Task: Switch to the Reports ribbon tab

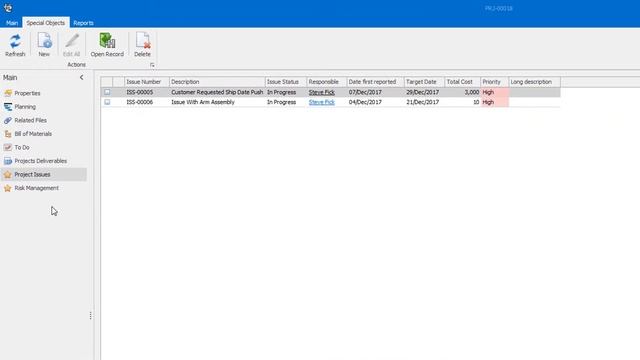Action: coord(83,23)
